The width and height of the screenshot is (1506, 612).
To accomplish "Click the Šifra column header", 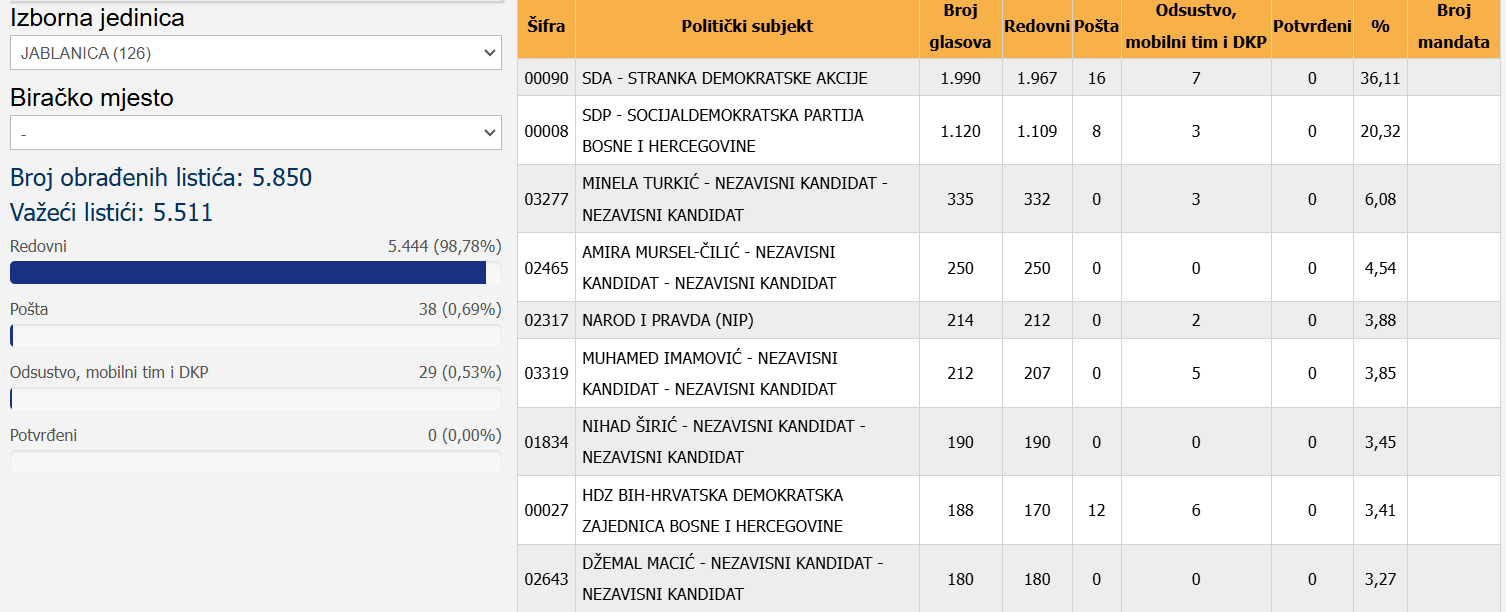I will (x=546, y=27).
